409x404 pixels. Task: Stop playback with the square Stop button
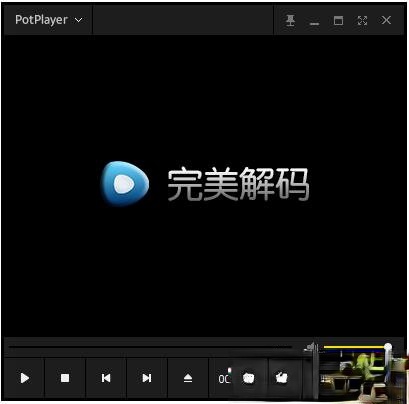coord(65,378)
